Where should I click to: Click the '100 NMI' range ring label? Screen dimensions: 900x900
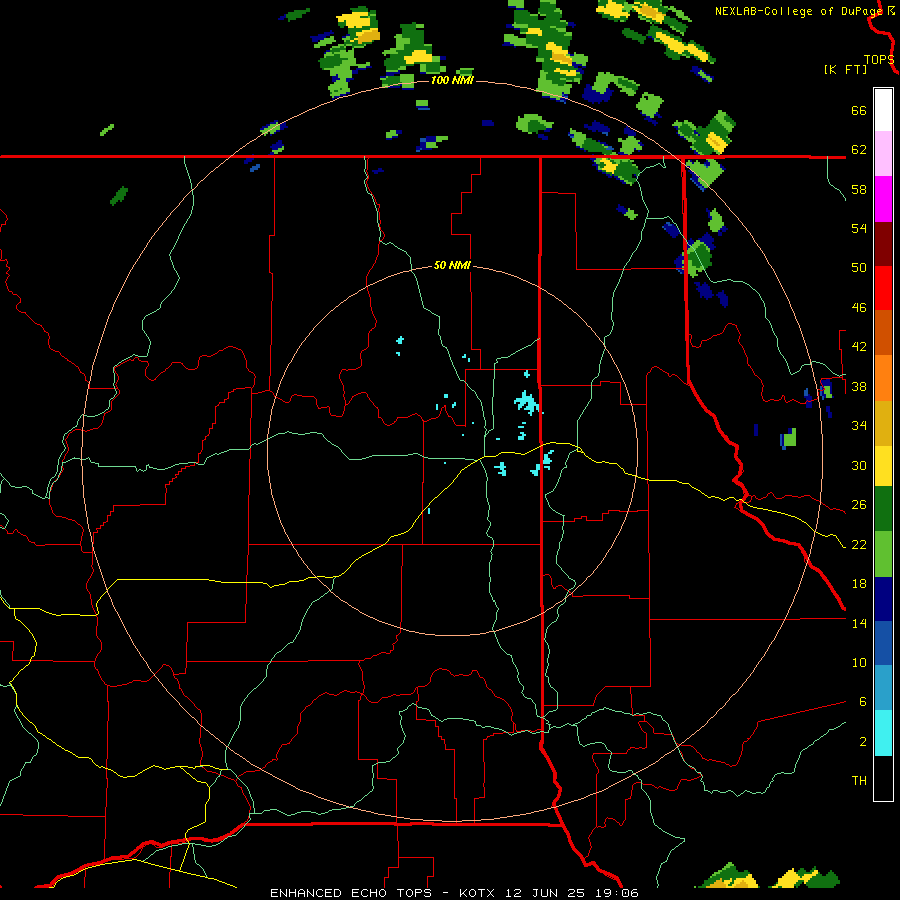click(452, 80)
